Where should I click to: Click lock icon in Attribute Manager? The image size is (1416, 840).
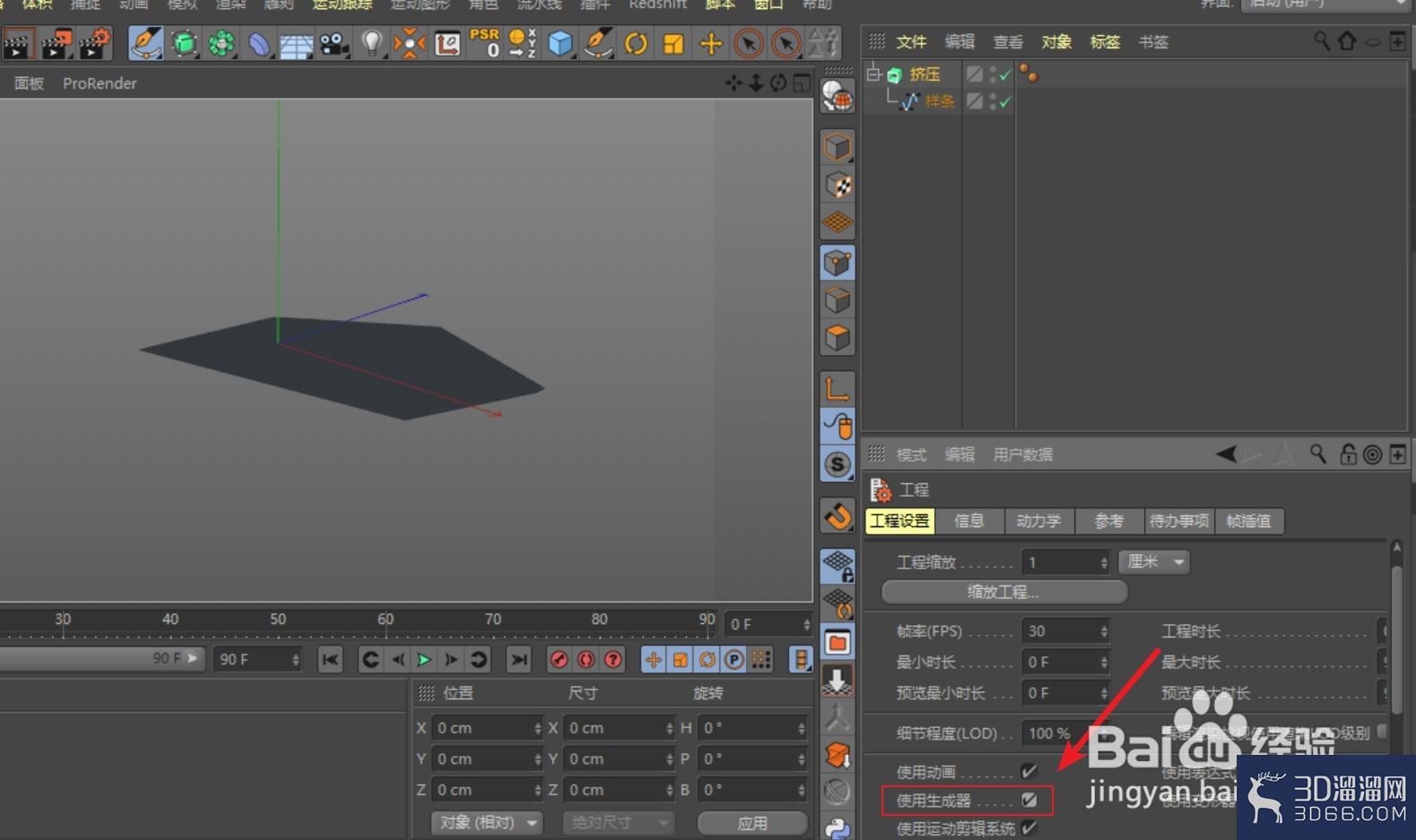click(1347, 455)
